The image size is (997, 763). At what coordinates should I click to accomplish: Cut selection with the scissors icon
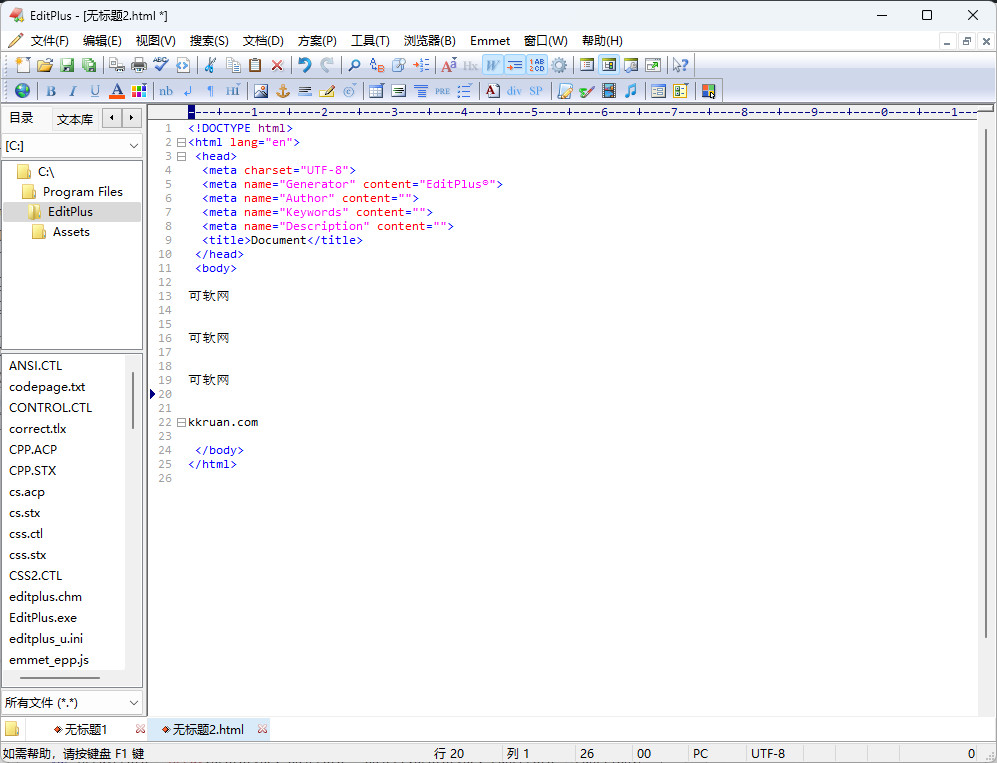click(210, 65)
